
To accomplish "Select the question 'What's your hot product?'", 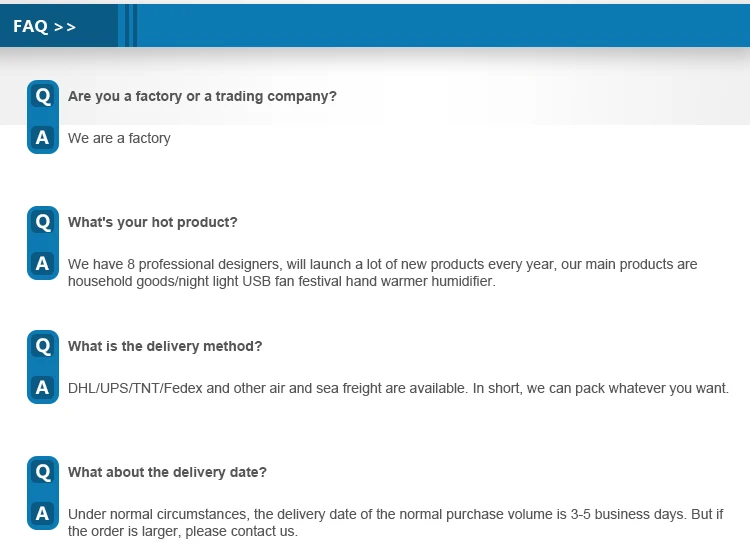I will tap(152, 222).
